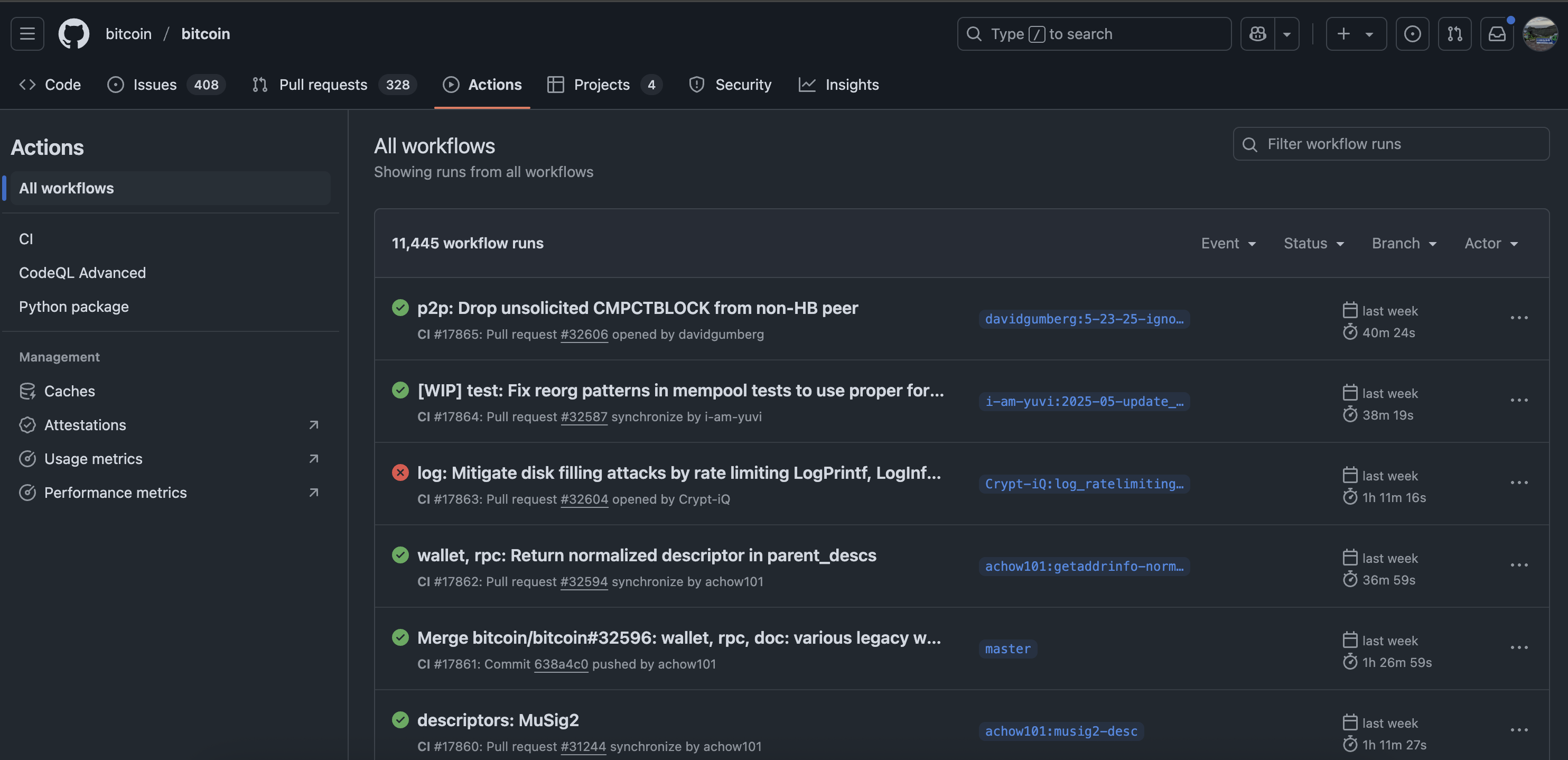The image size is (1568, 760).
Task: Open options menu for p2p CMPCTBLOCK run
Action: [1519, 318]
